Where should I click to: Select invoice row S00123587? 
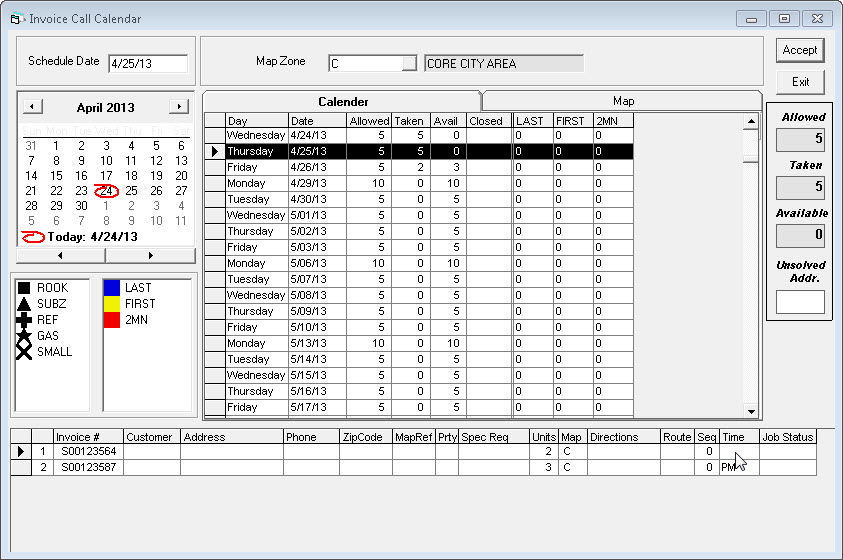[89, 467]
